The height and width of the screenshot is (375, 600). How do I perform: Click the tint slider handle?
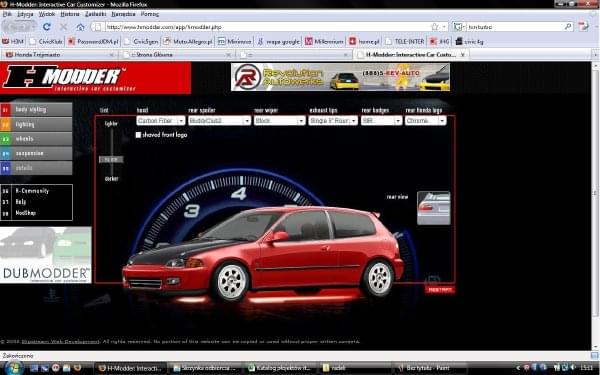point(111,160)
